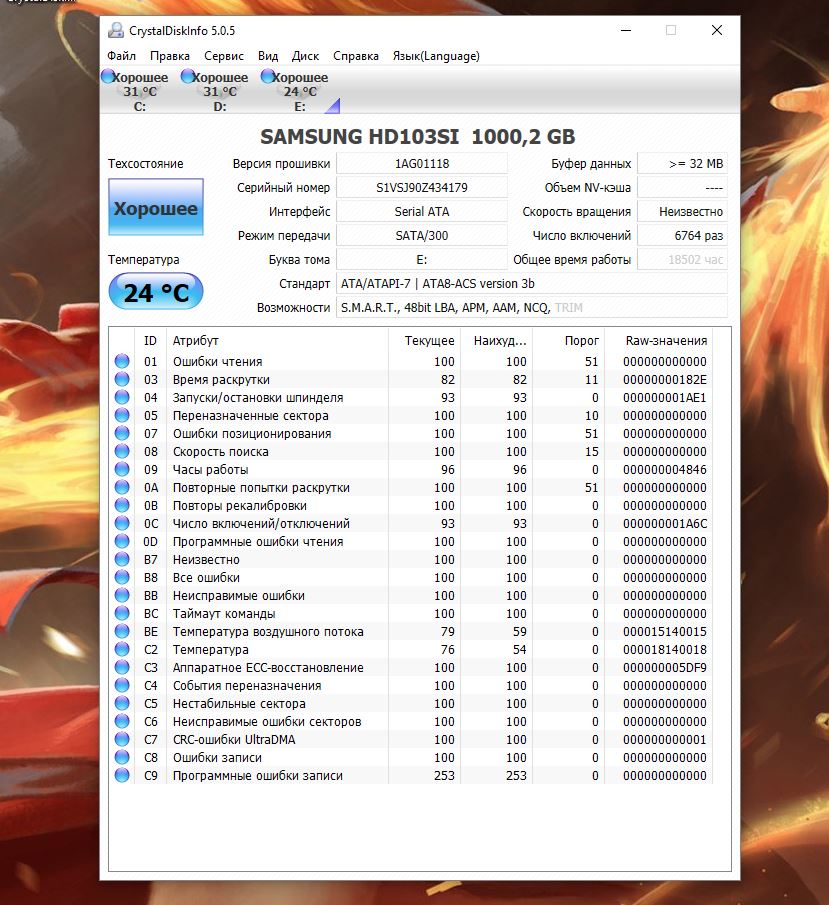Click the ID column header
This screenshot has height=905, width=829.
pos(150,341)
